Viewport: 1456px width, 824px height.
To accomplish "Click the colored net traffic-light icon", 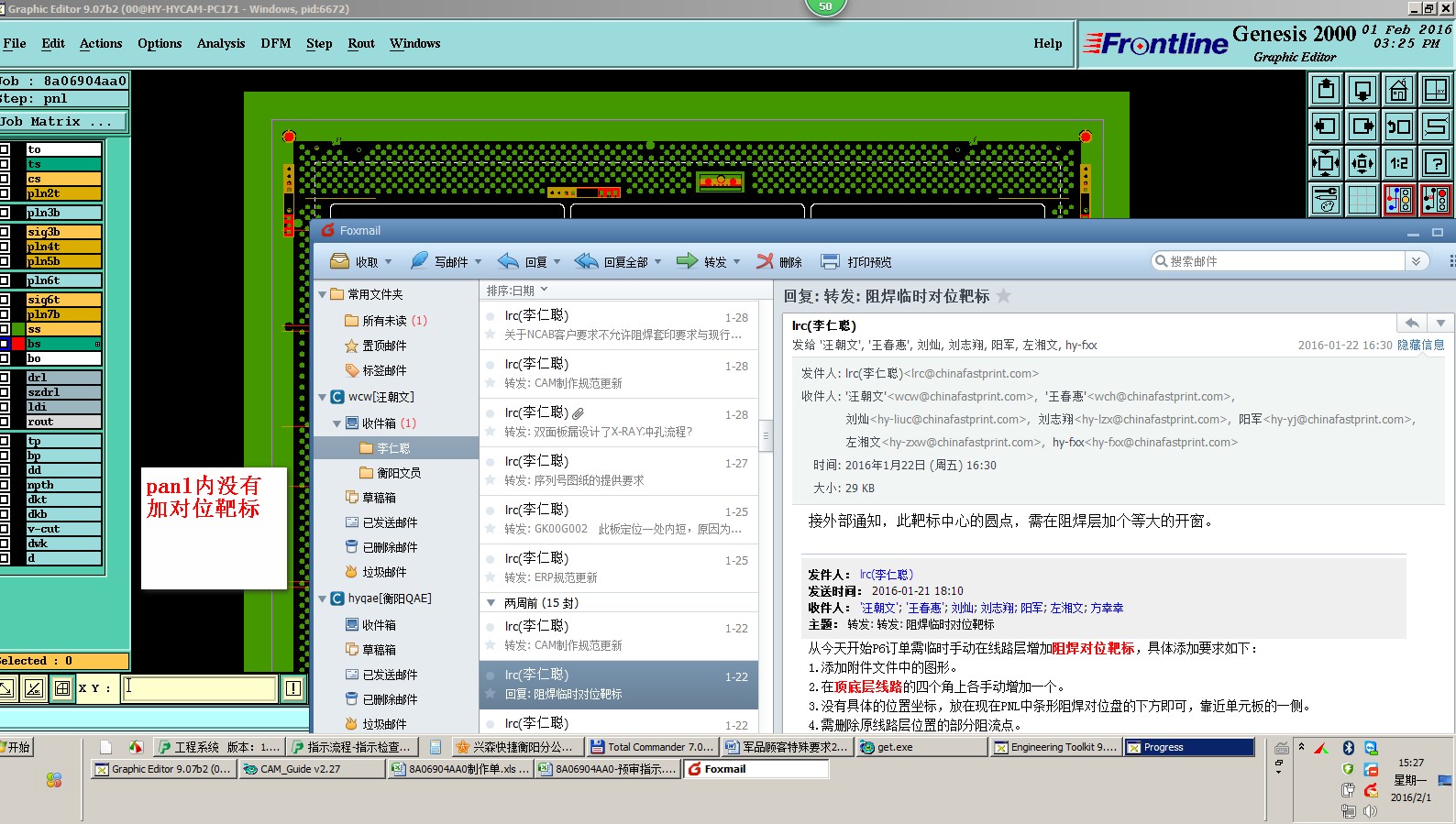I will click(x=1398, y=199).
